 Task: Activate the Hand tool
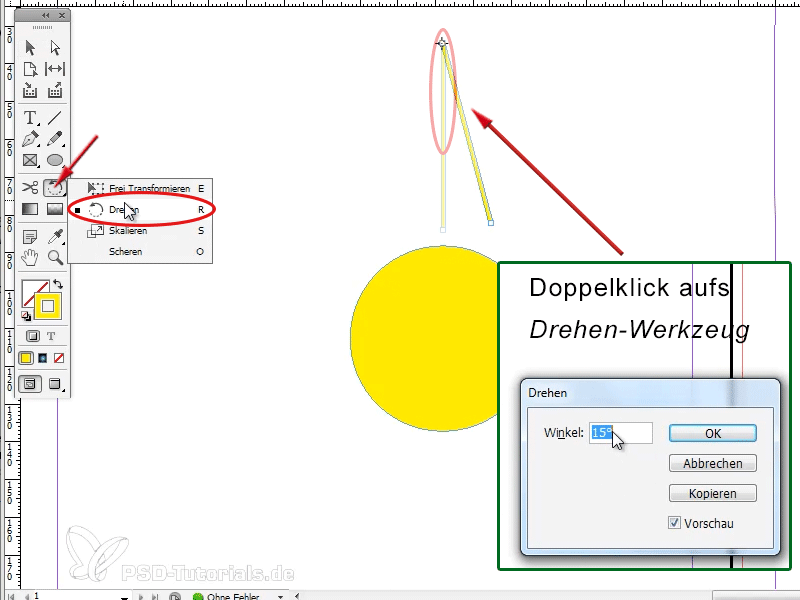point(30,258)
